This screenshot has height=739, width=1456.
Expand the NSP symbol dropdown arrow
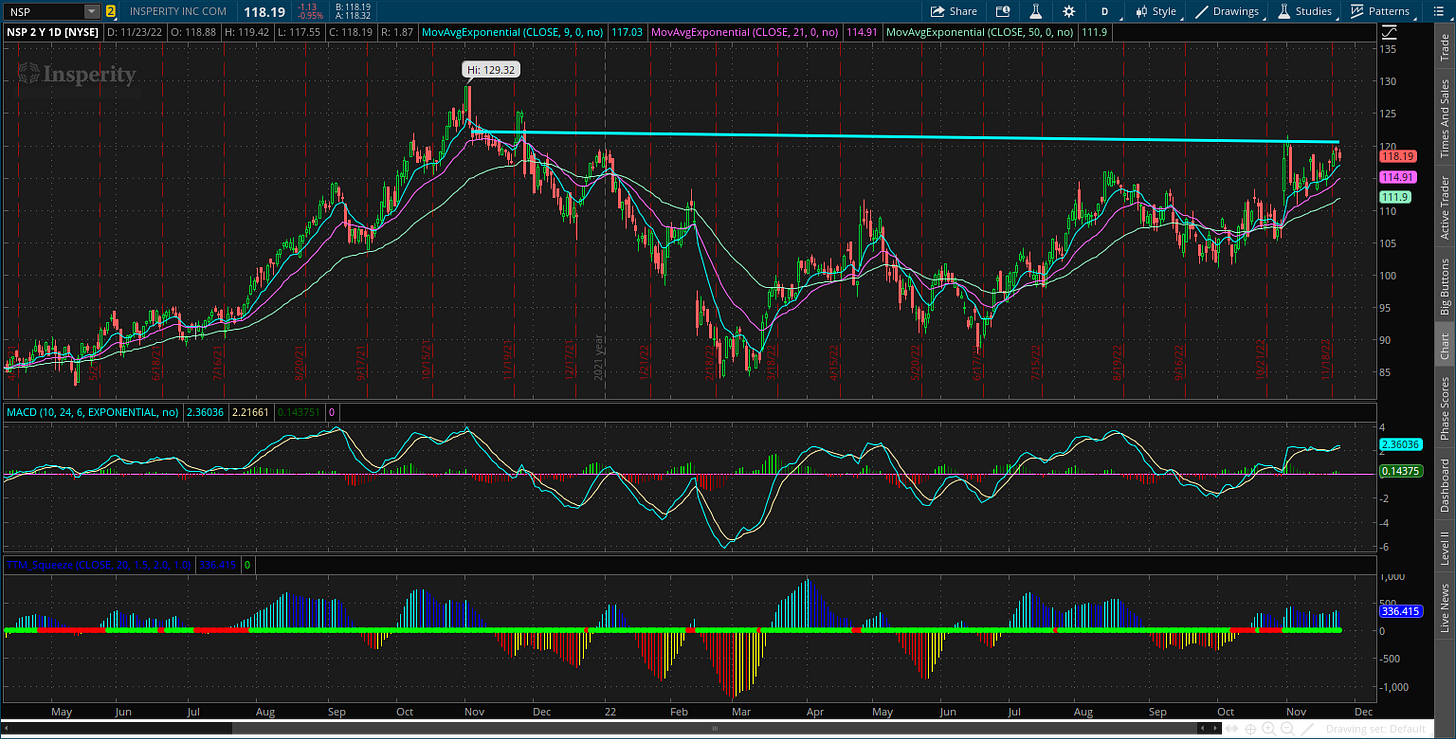pyautogui.click(x=92, y=11)
